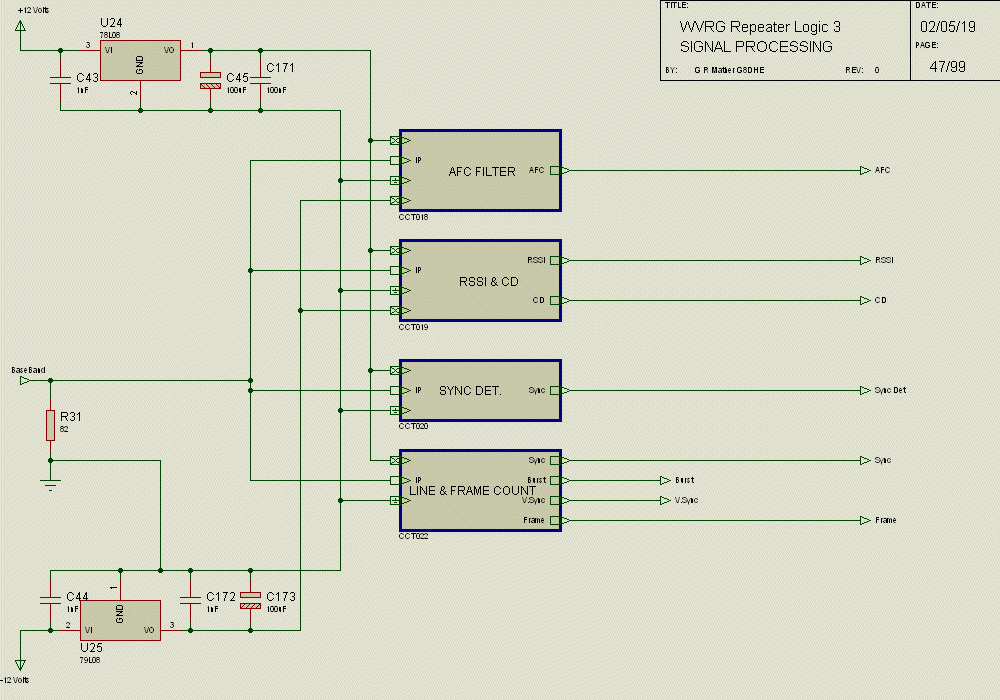This screenshot has width=1000, height=700.
Task: Click the 'SIGNAL PROCESSING' title line
Action: [756, 47]
